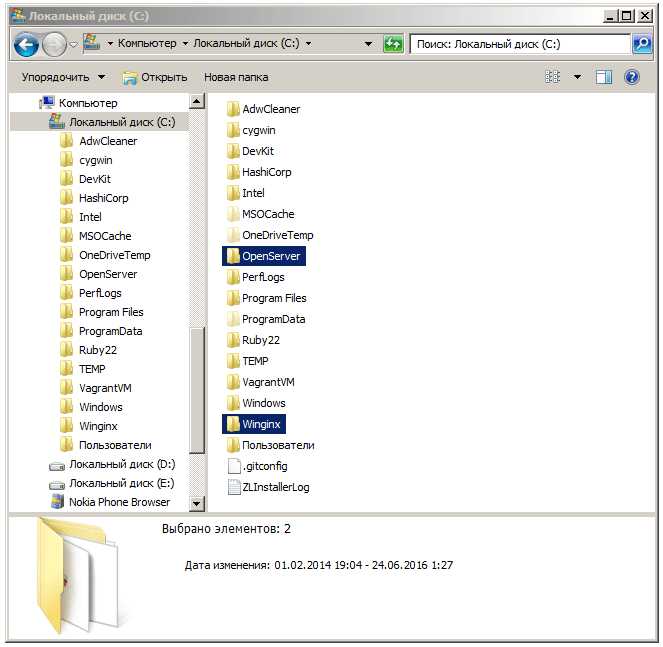Select HashiCorp in the navigation tree
Image resolution: width=663 pixels, height=647 pixels.
[103, 198]
